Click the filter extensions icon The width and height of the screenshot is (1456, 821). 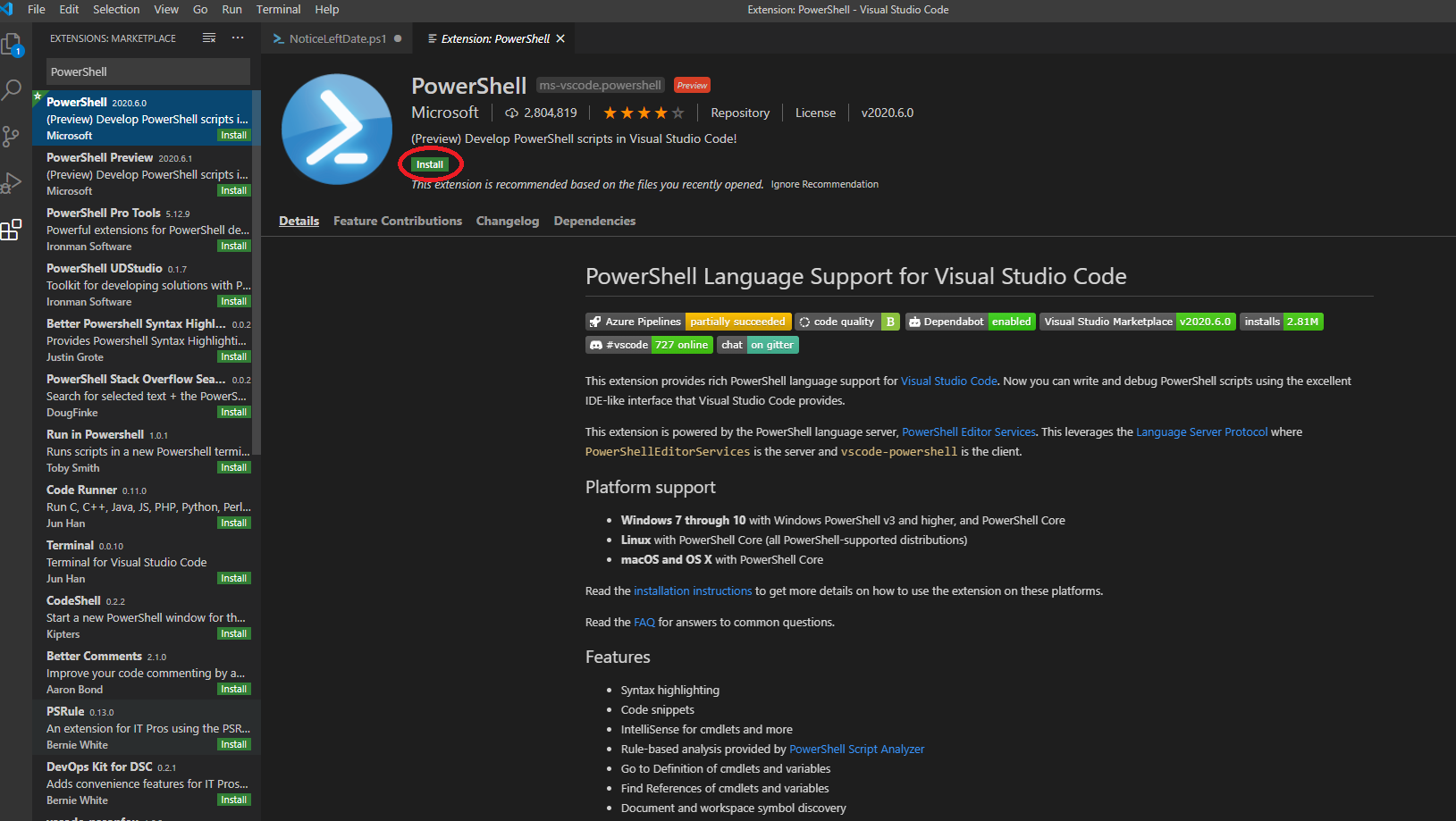208,38
